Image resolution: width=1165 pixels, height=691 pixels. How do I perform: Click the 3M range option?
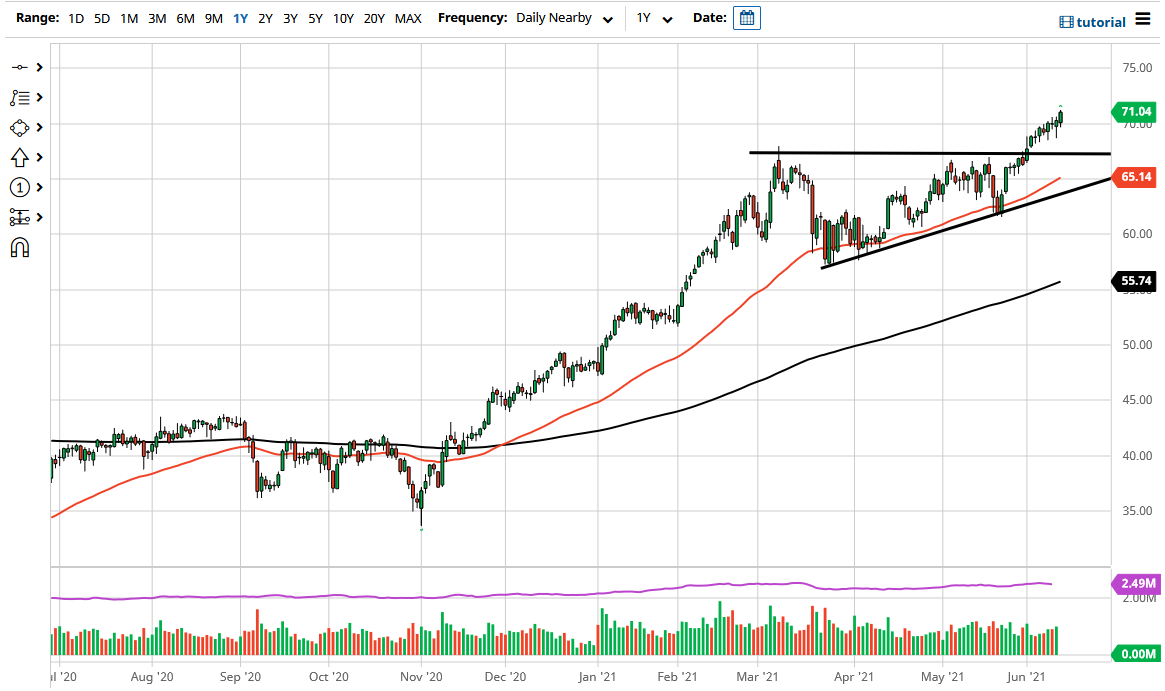158,18
